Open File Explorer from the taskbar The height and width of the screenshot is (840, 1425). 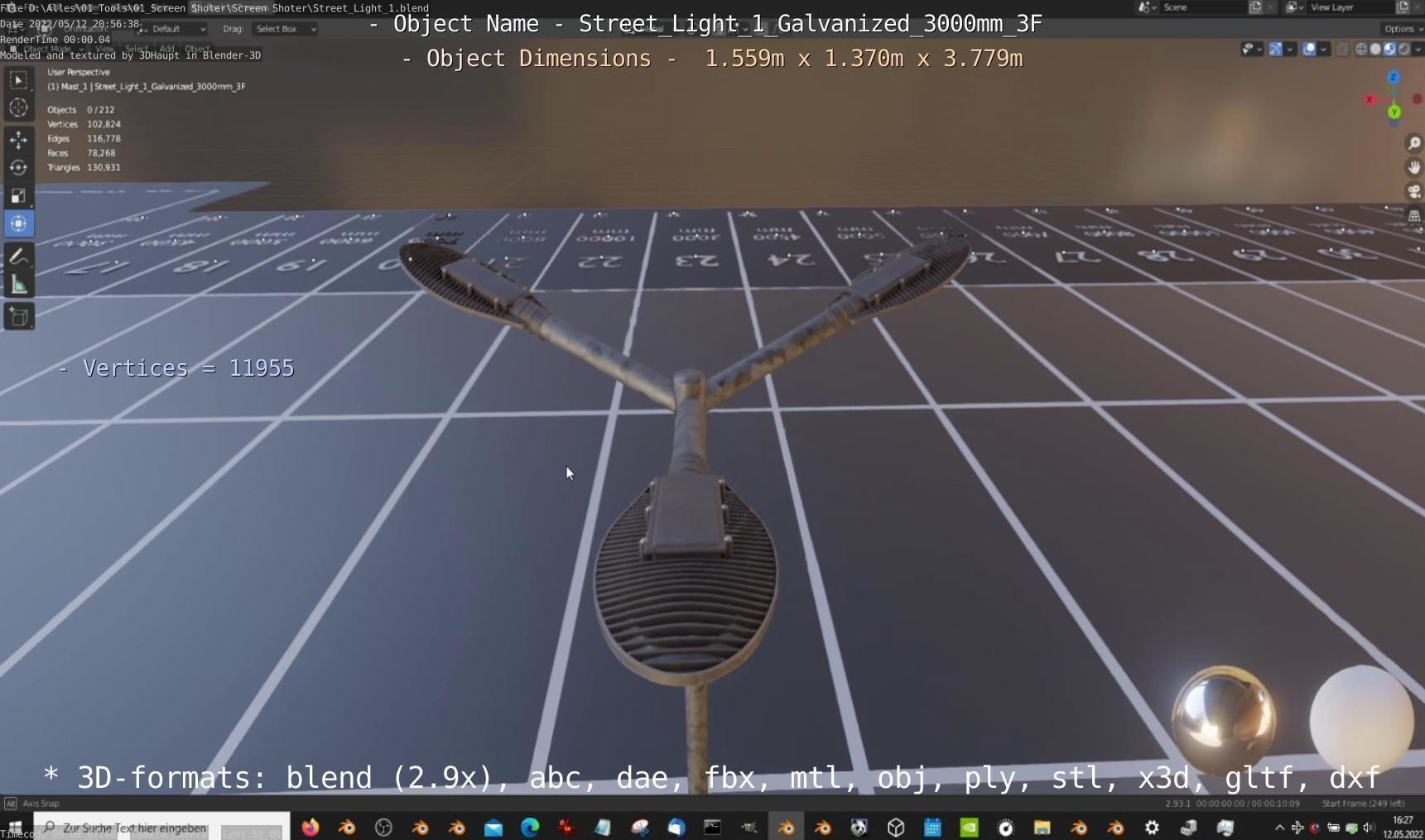pyautogui.click(x=1042, y=828)
